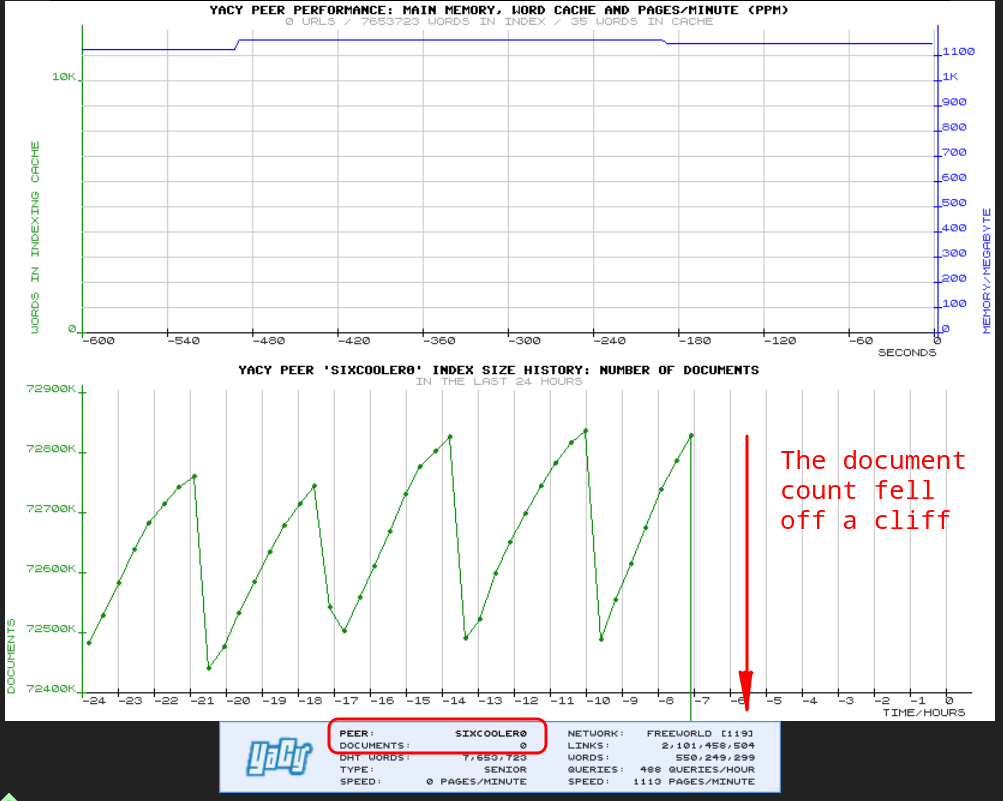Click the -300 seconds axis label

coord(509,341)
